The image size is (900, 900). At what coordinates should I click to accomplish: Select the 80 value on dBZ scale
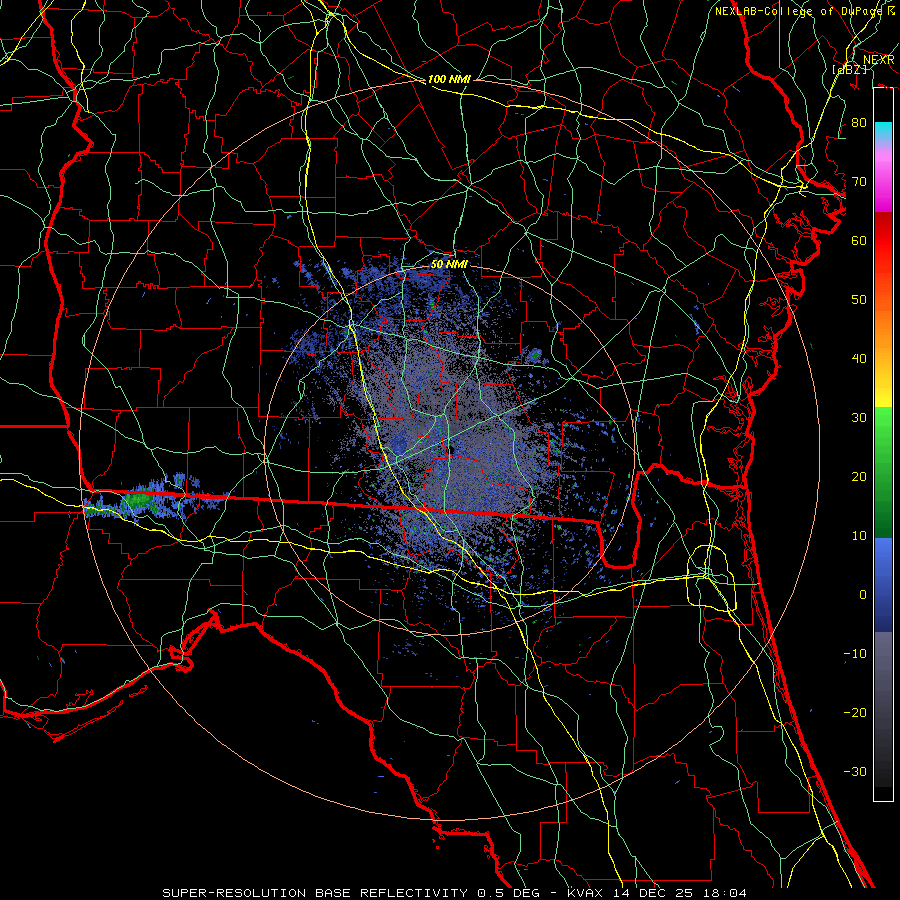click(x=859, y=123)
